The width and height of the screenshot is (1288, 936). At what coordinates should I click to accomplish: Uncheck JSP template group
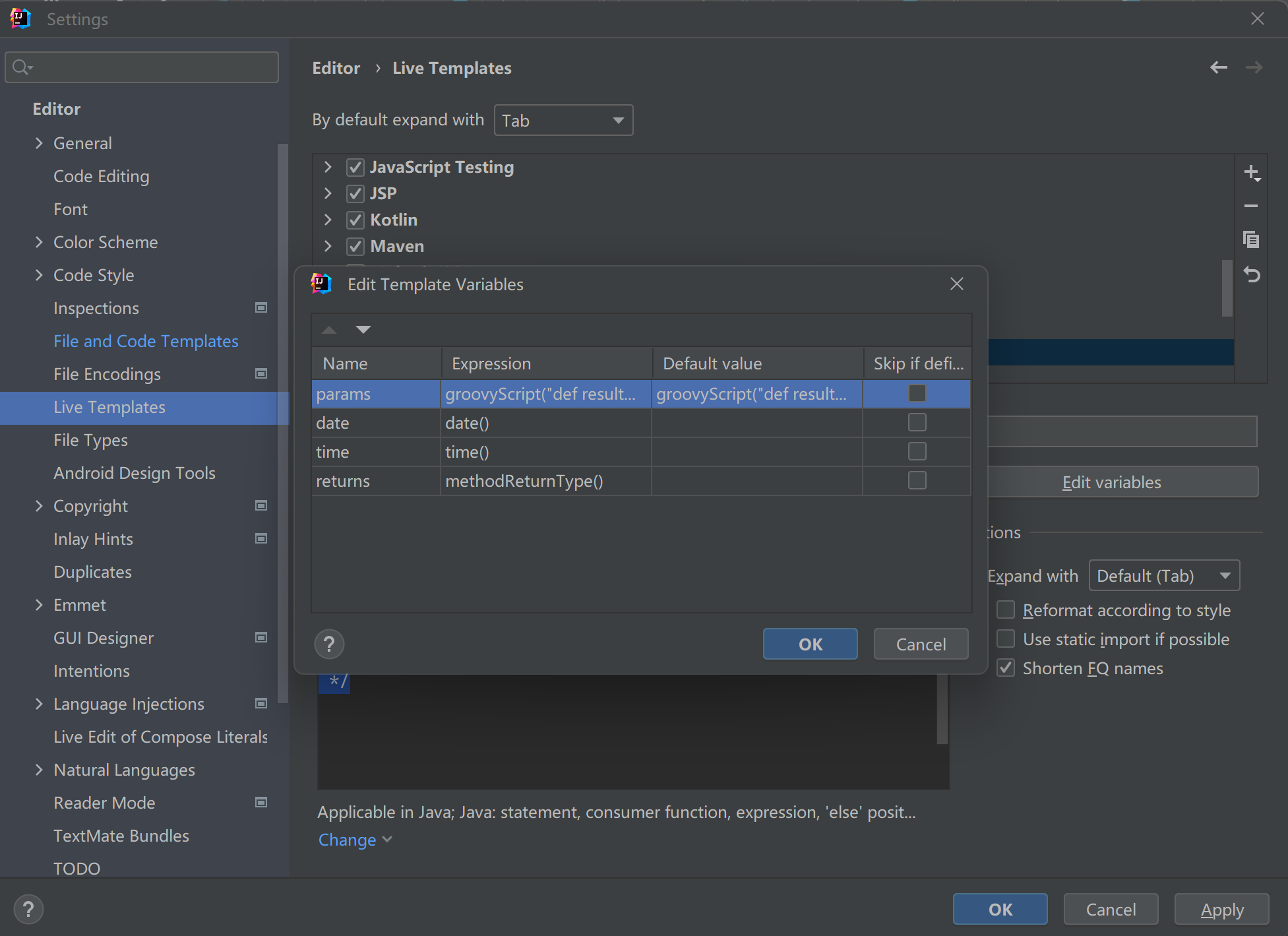coord(355,194)
